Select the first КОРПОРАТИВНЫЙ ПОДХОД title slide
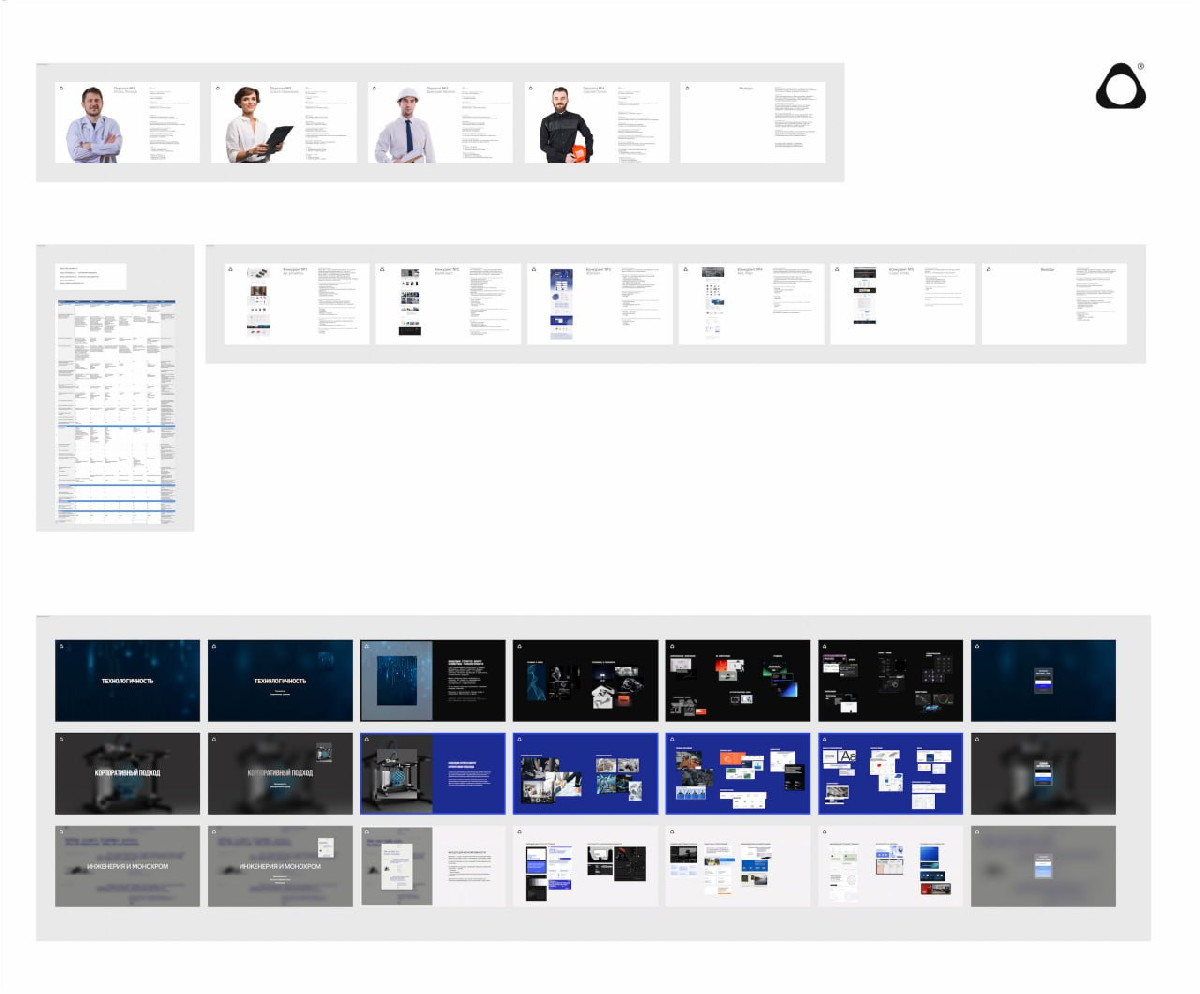This screenshot has height=994, width=1200. [x=127, y=773]
